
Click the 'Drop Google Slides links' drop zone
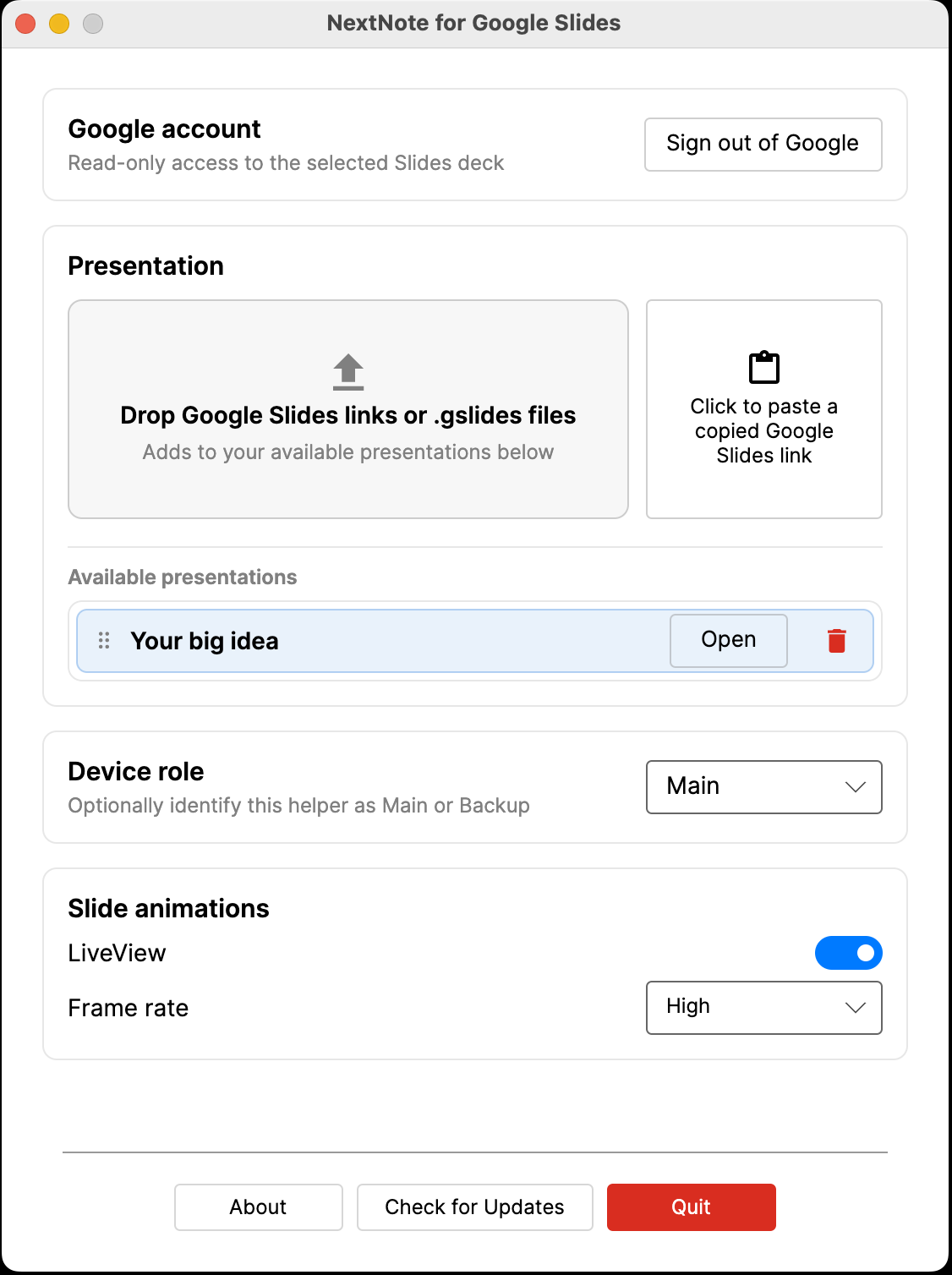coord(348,409)
